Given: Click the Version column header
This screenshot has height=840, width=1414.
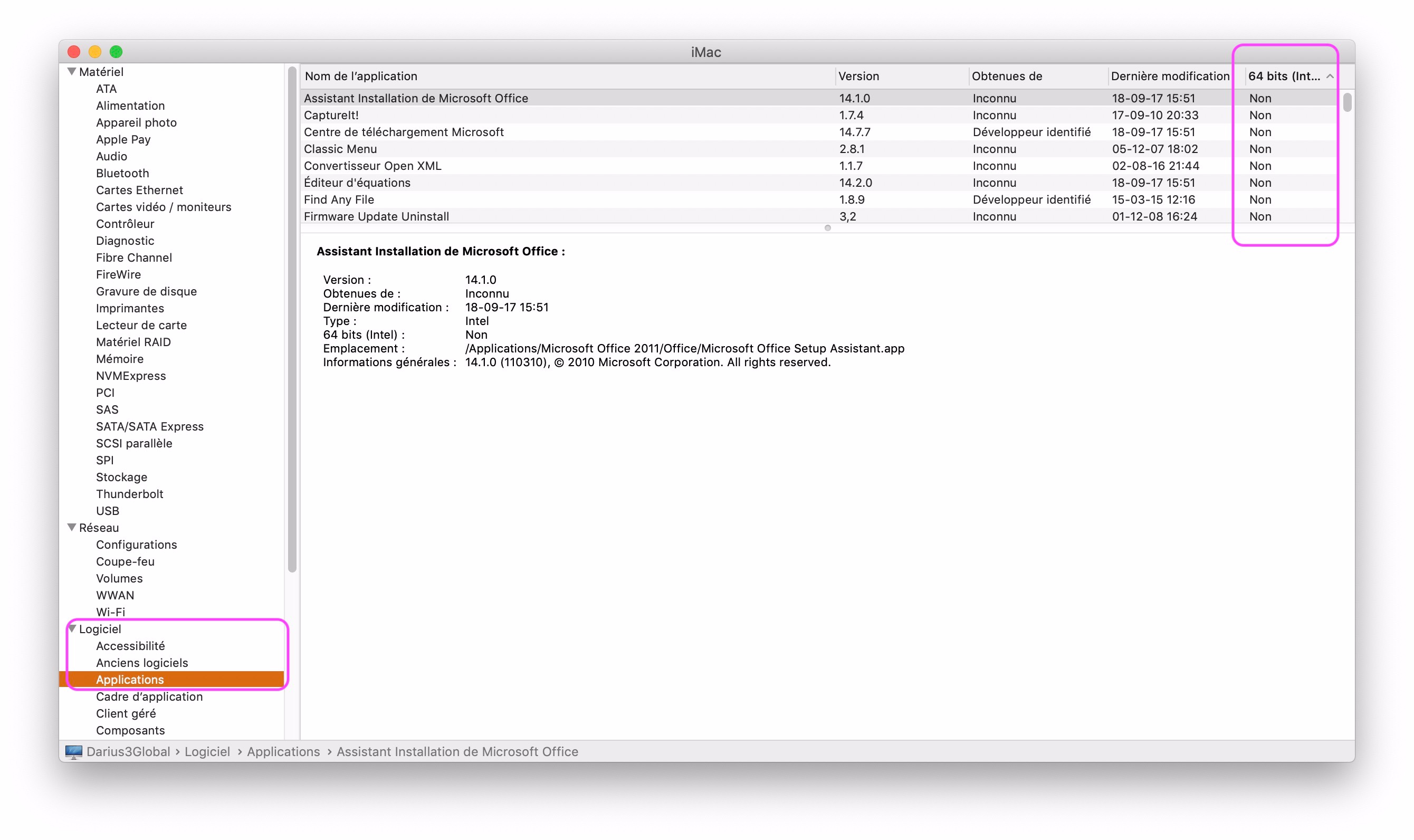Looking at the screenshot, I should click(x=858, y=77).
